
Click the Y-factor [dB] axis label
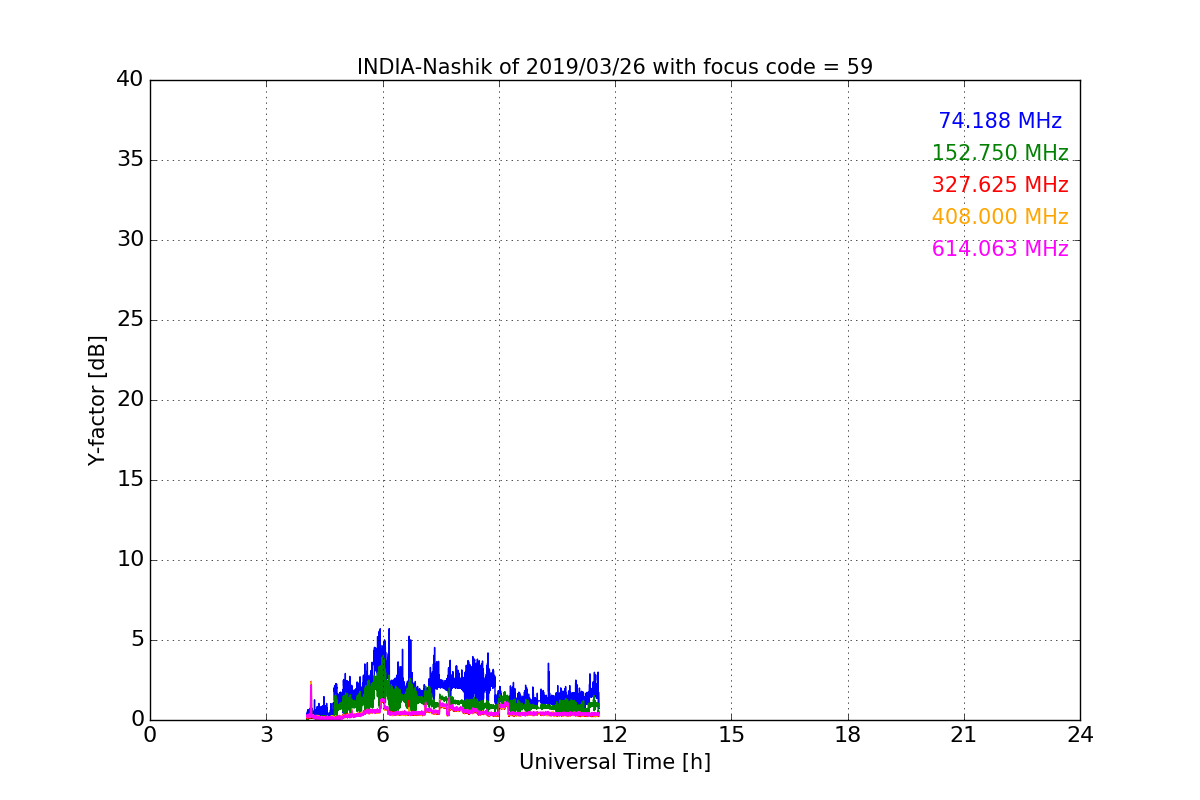[x=97, y=400]
